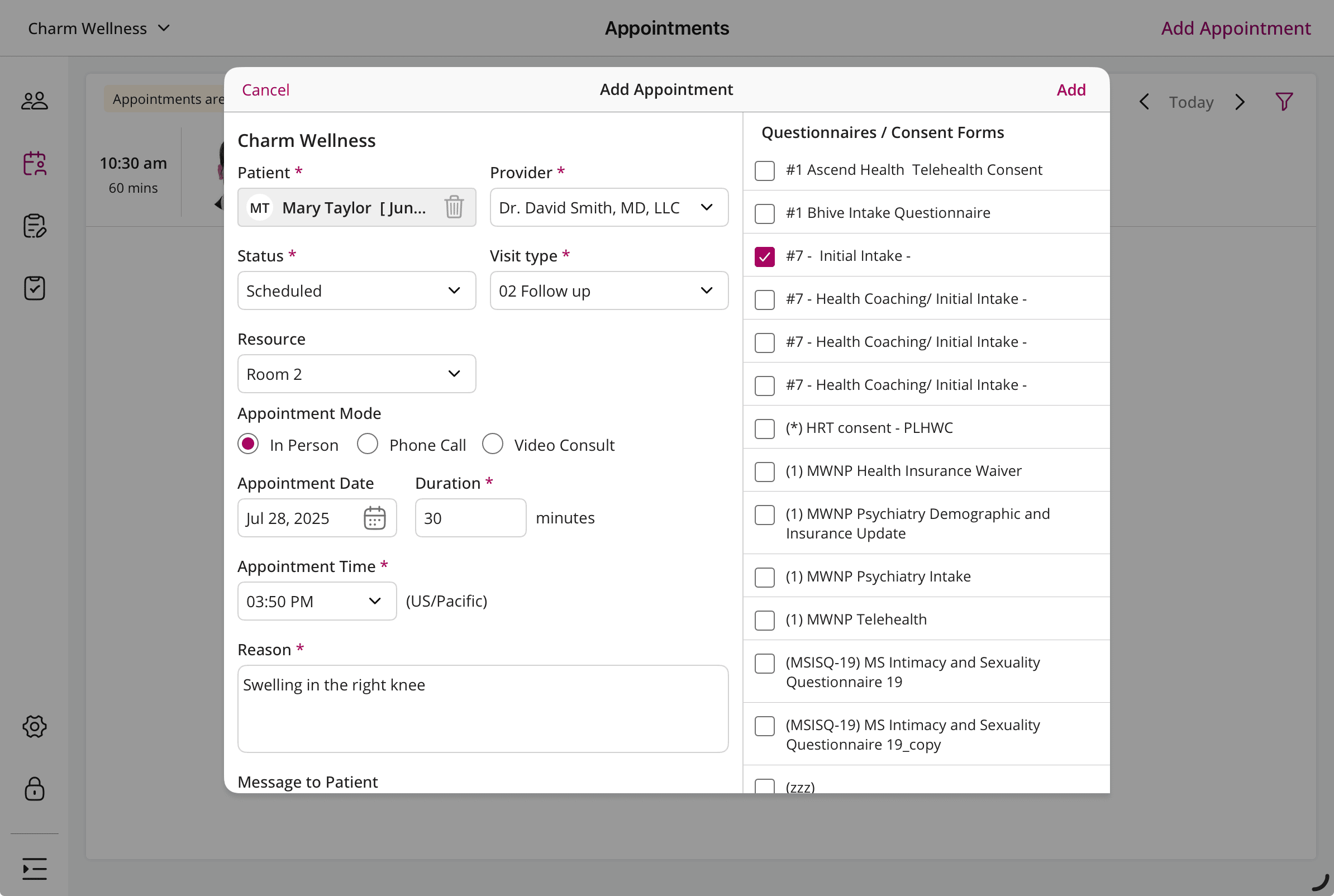
Task: Click the appointments calendar sidebar icon
Action: (34, 164)
